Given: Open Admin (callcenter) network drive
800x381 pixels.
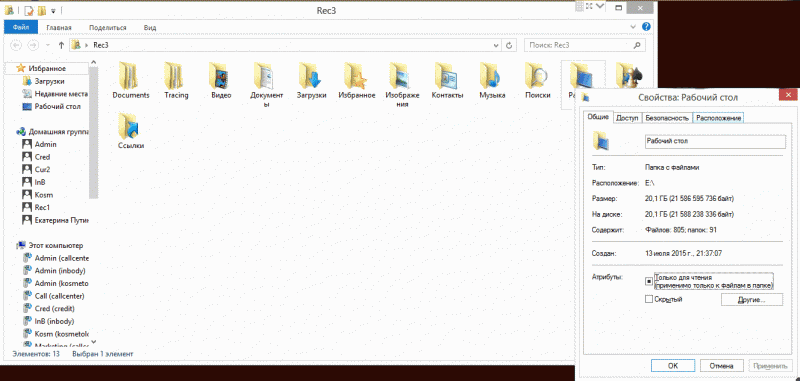Looking at the screenshot, I should (56, 258).
